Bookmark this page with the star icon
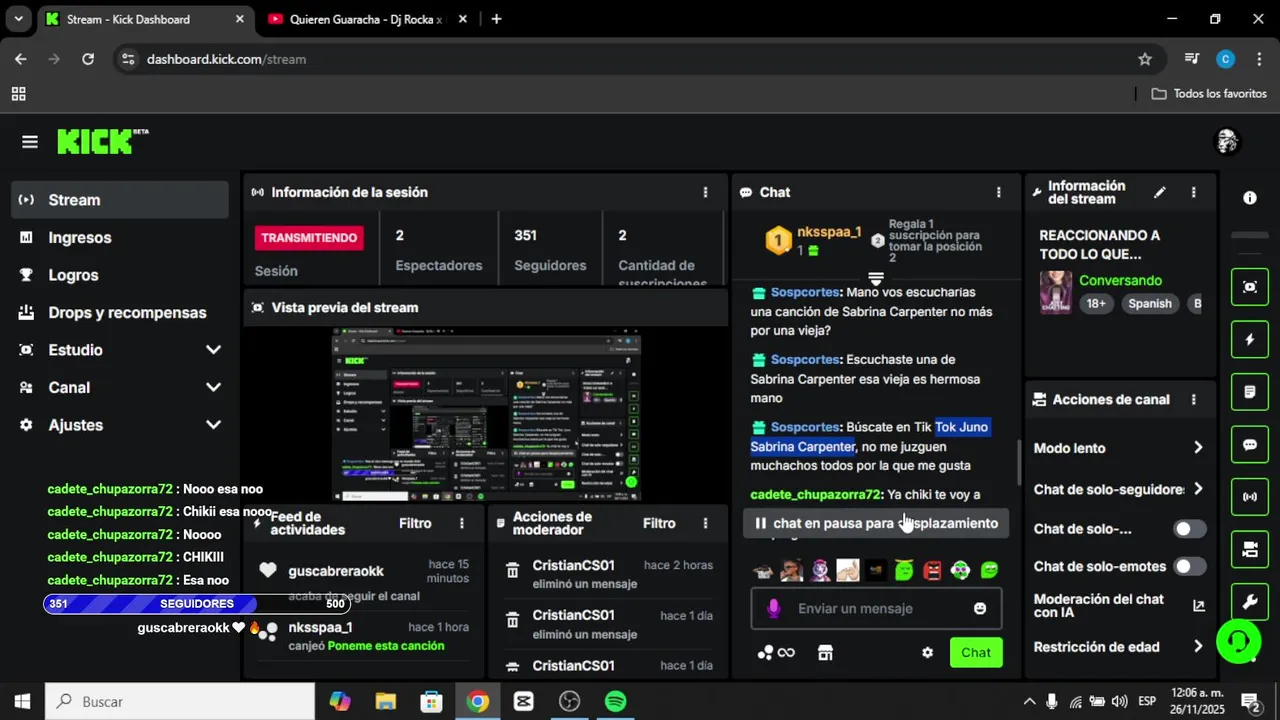This screenshot has width=1280, height=720. pyautogui.click(x=1145, y=59)
